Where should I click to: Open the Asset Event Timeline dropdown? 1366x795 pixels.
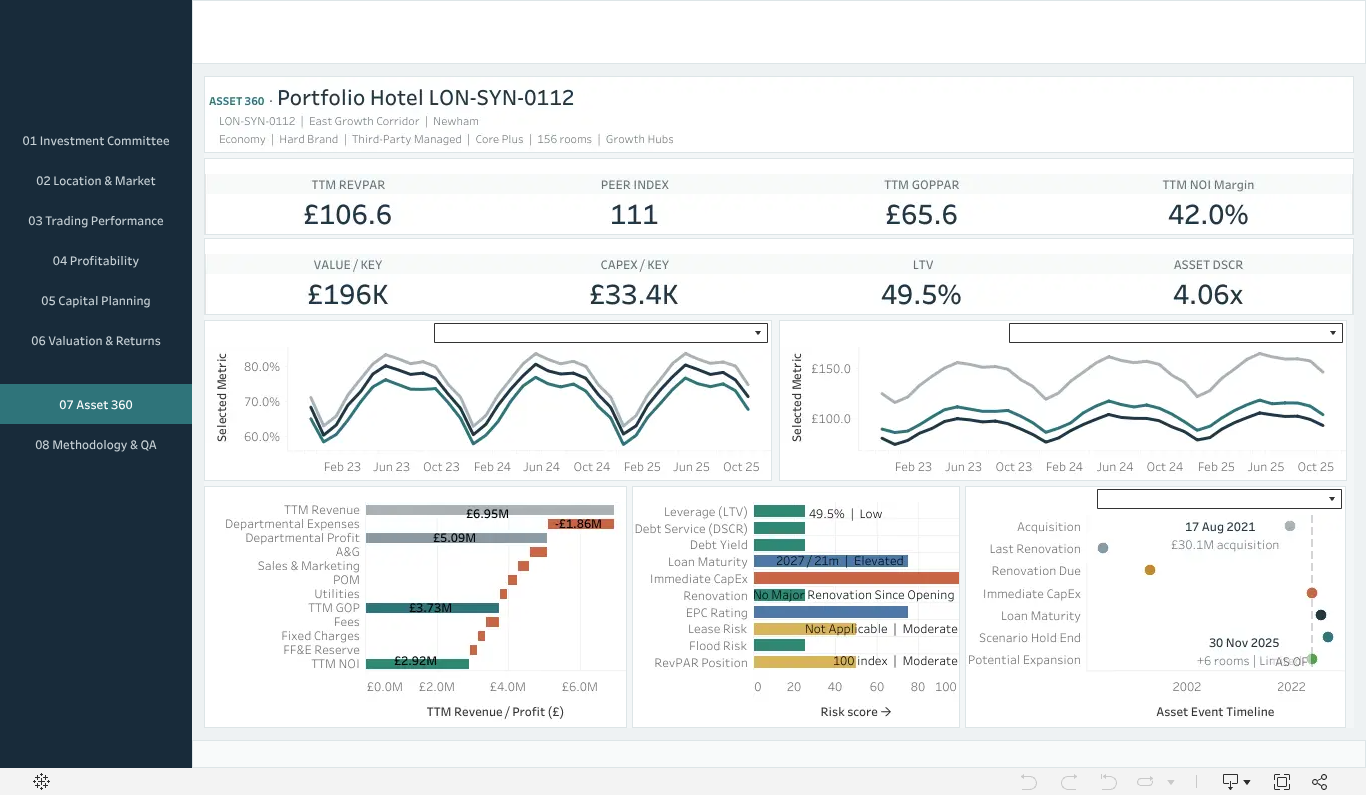click(x=1218, y=499)
